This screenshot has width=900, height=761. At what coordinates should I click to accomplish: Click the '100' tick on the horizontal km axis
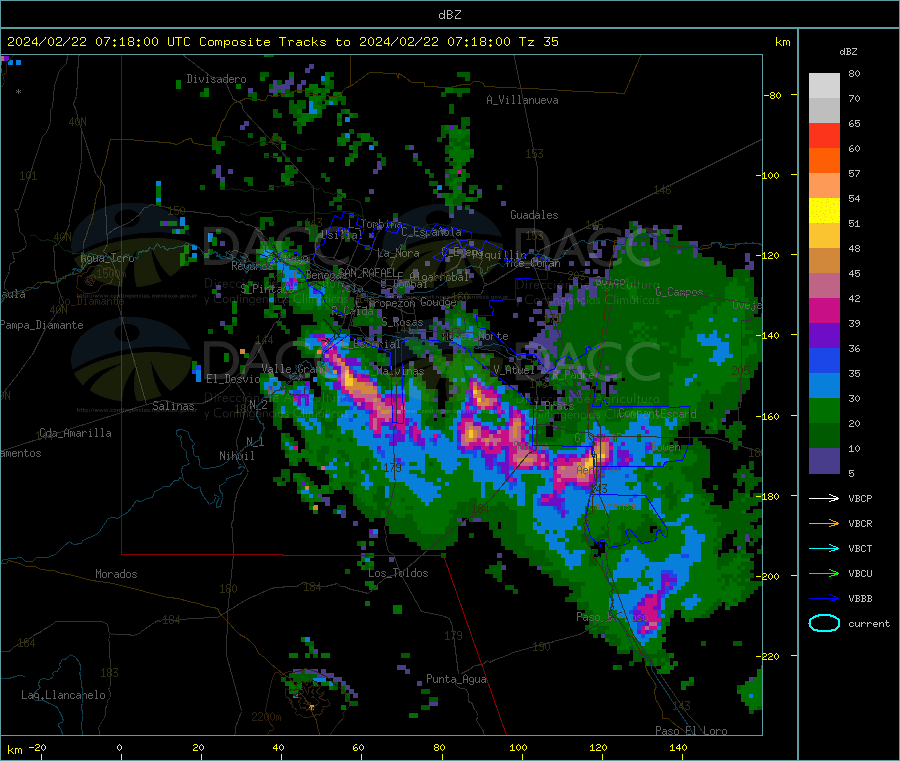point(518,747)
